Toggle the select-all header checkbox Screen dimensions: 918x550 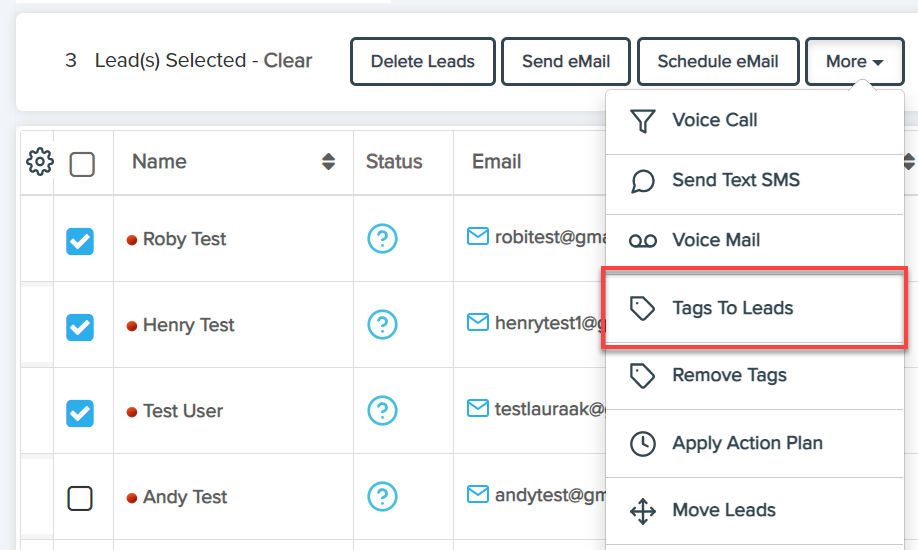tap(82, 163)
